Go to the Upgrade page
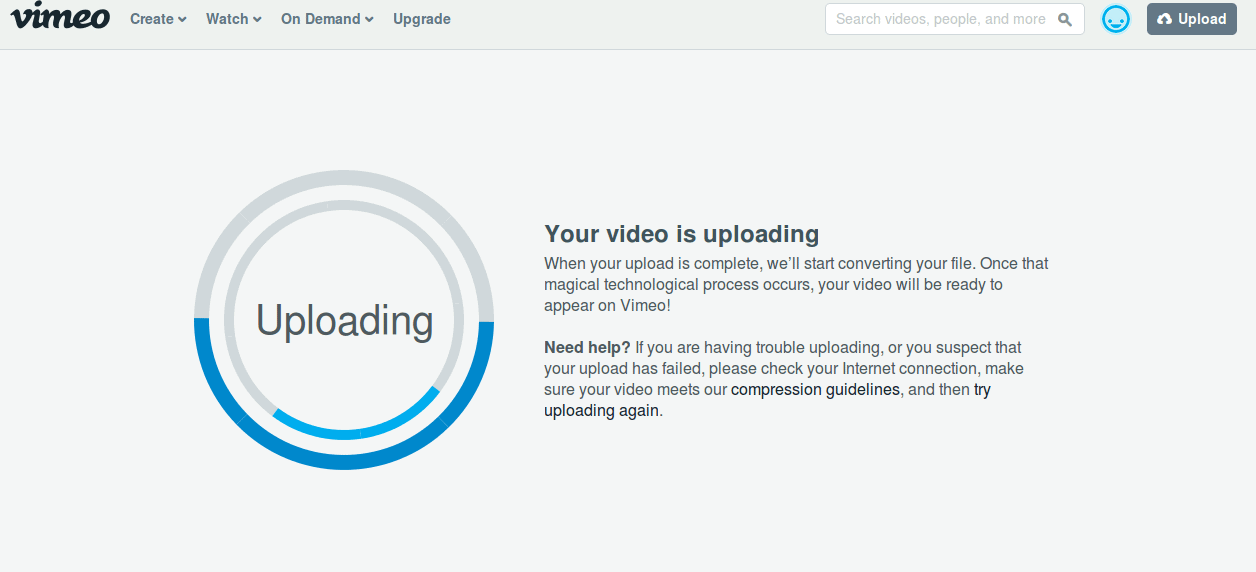The image size is (1256, 572). pos(421,19)
